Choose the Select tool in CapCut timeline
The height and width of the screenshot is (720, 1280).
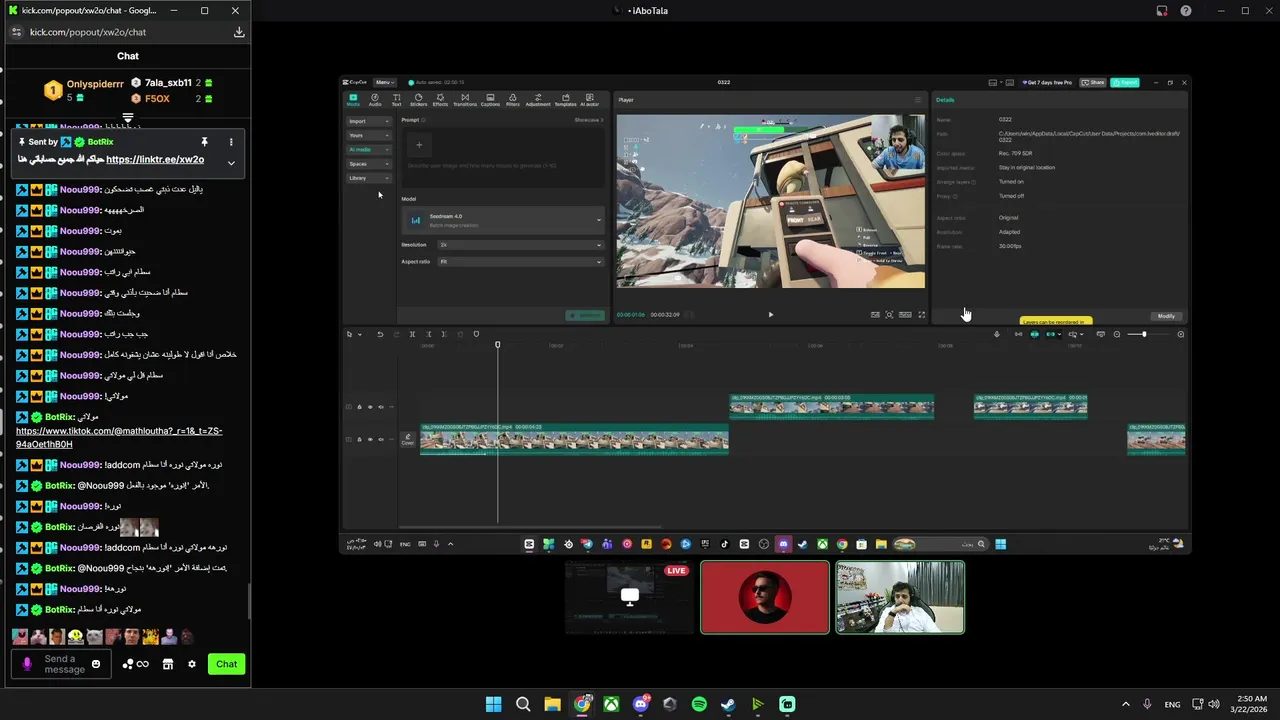(x=350, y=334)
